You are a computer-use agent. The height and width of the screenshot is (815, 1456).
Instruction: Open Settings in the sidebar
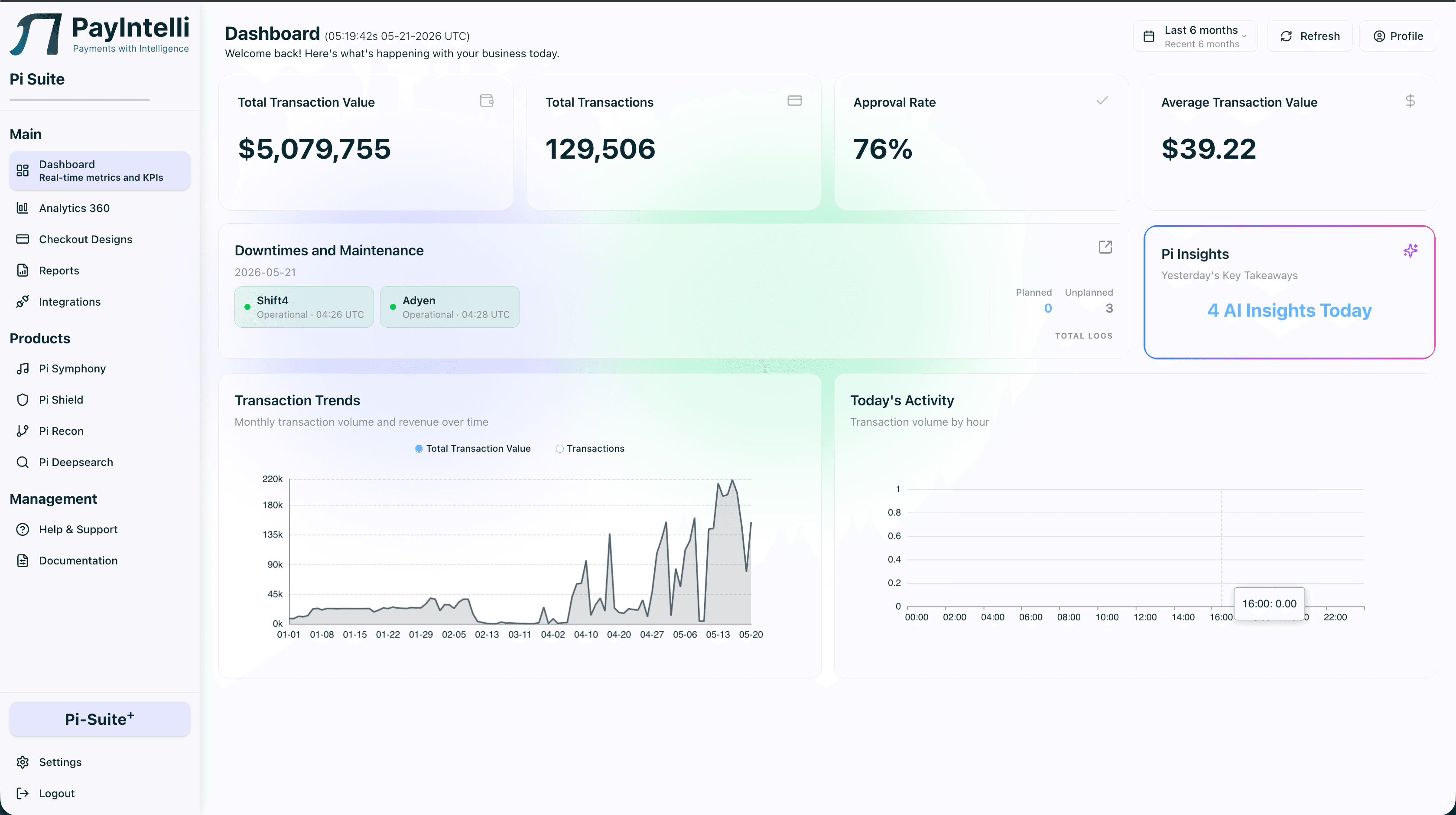pos(100,763)
